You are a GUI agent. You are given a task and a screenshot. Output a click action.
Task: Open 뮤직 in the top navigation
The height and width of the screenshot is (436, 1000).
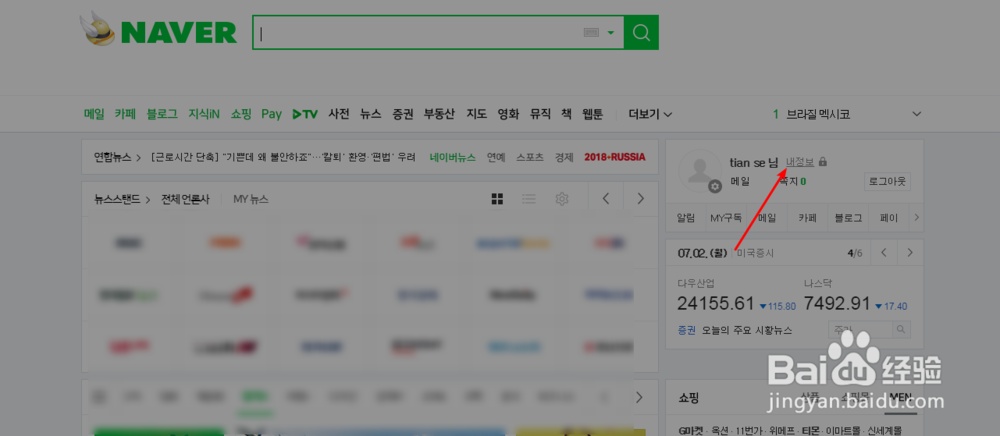540,114
